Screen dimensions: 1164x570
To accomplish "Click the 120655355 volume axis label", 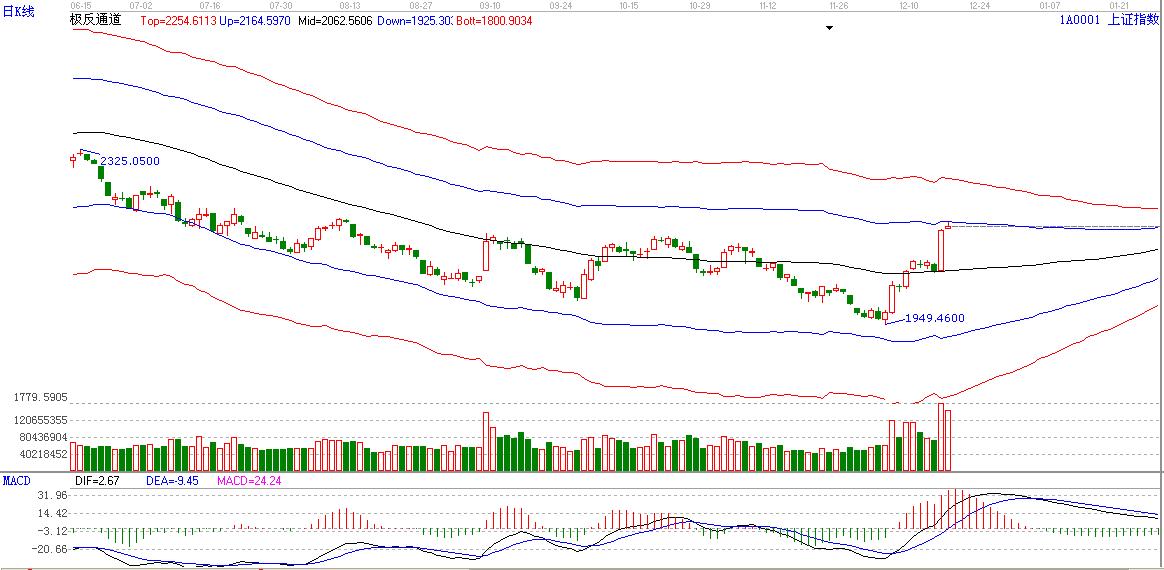I will click(34, 420).
